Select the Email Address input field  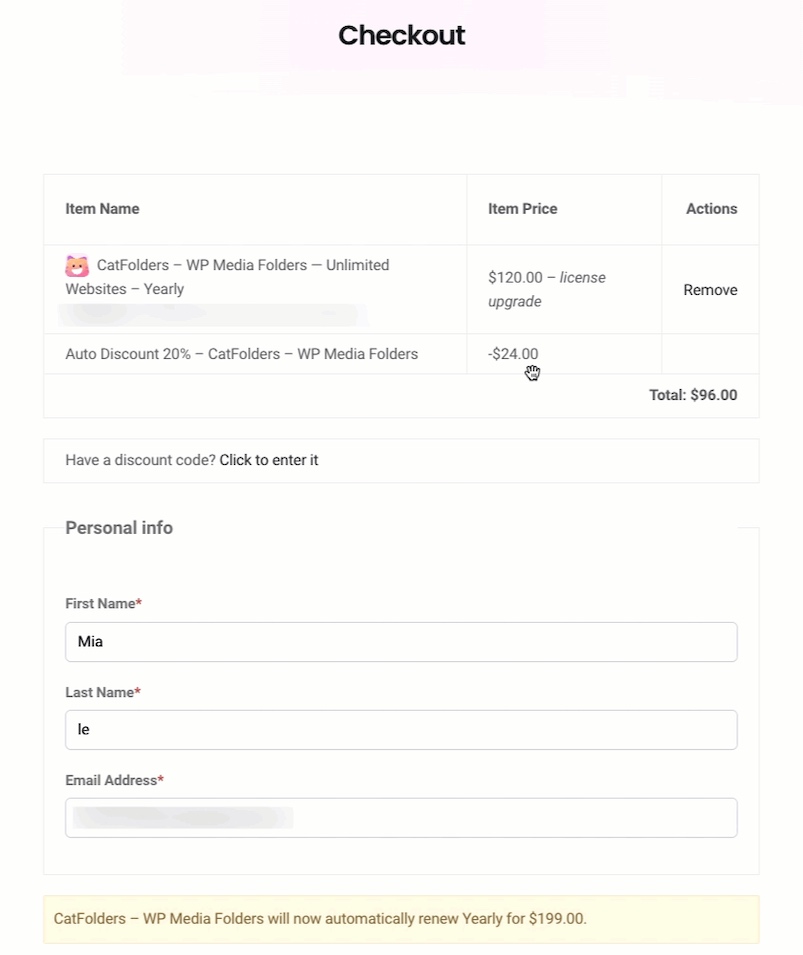401,817
